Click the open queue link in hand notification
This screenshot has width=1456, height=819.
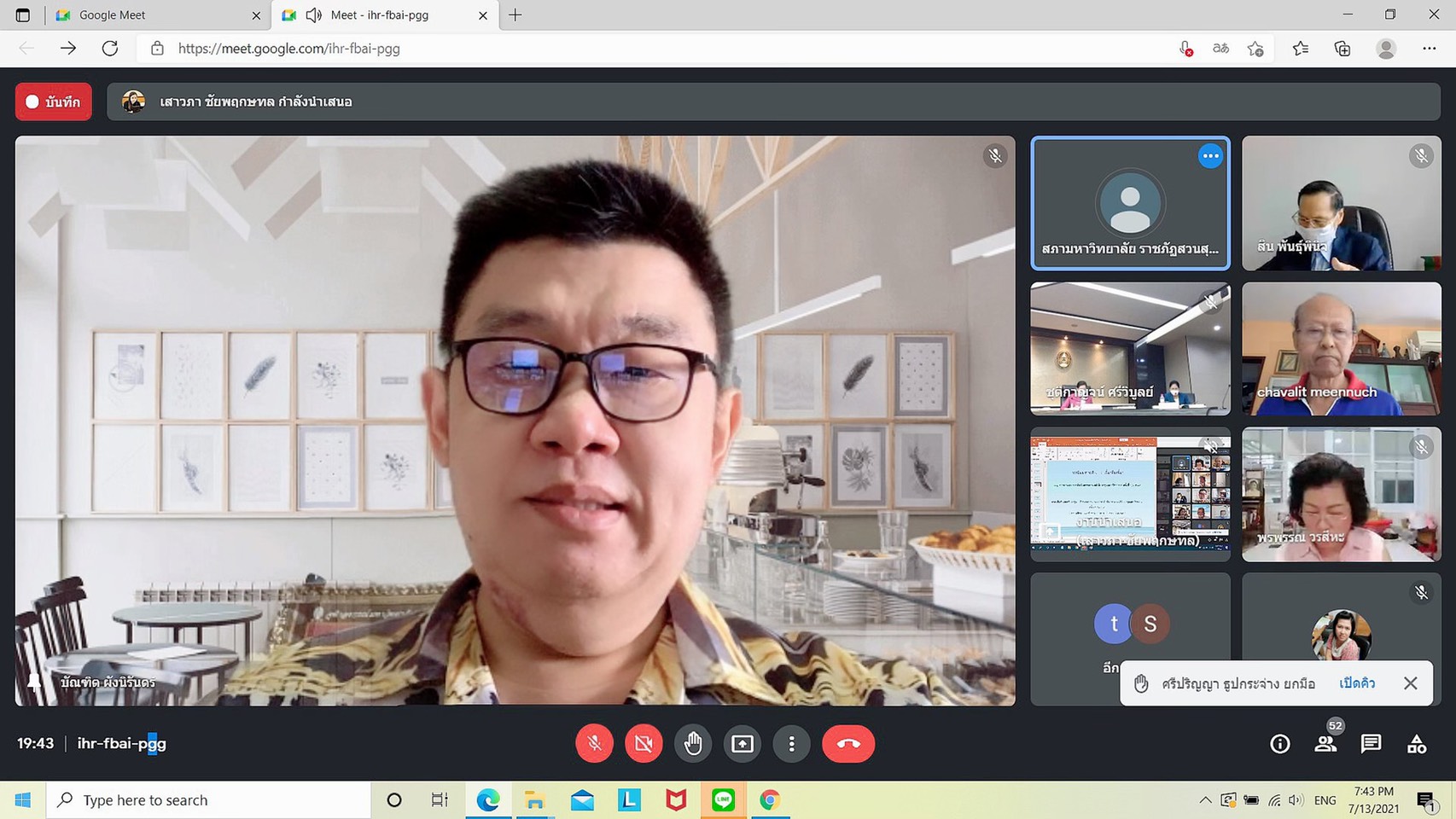[x=1356, y=683]
